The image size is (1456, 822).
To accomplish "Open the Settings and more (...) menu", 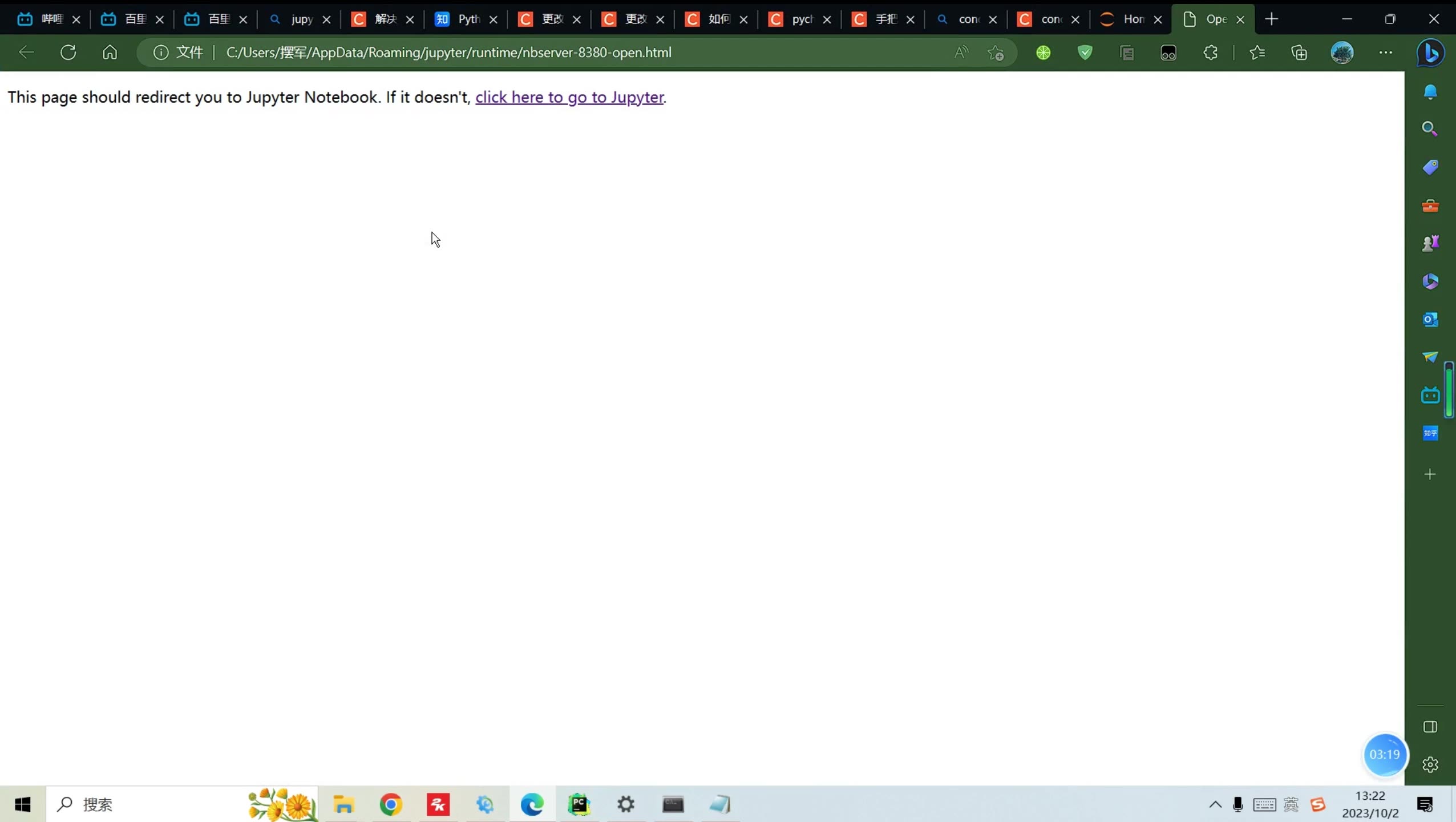I will coord(1386,53).
